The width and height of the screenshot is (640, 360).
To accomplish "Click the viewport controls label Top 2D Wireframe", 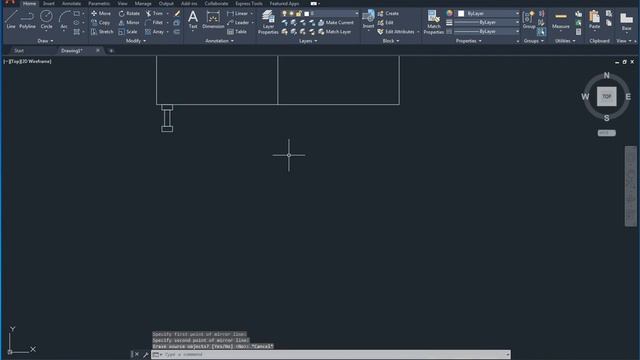I will (28, 61).
